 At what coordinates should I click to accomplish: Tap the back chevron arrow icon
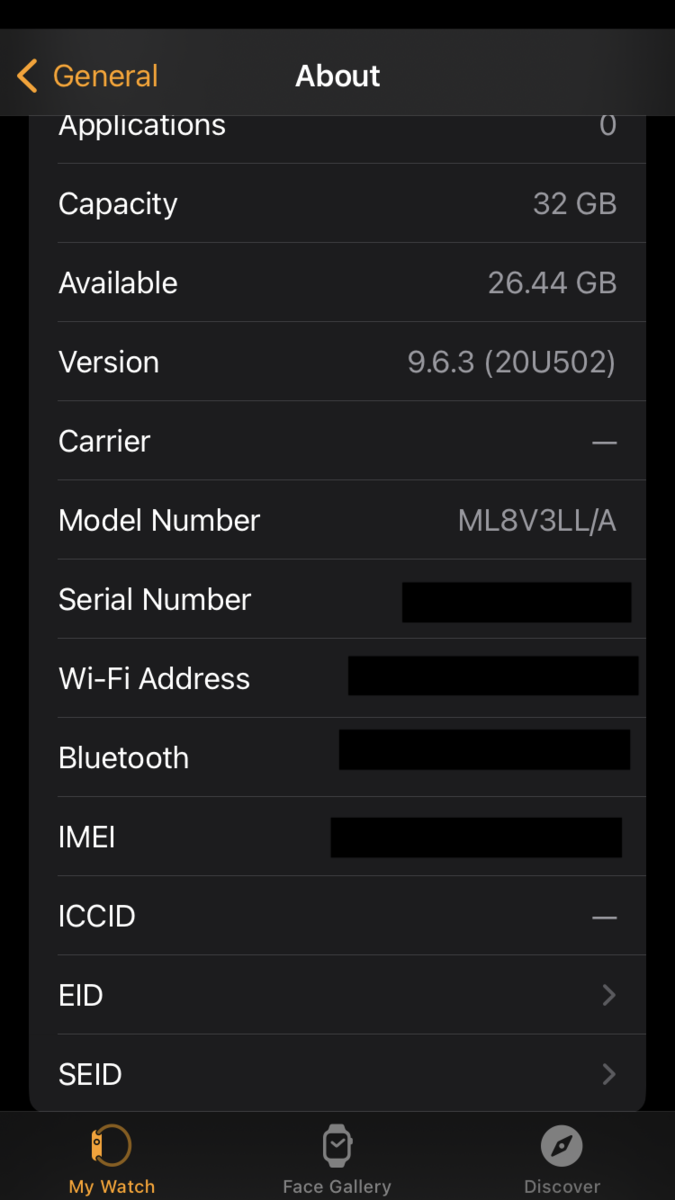pos(27,76)
